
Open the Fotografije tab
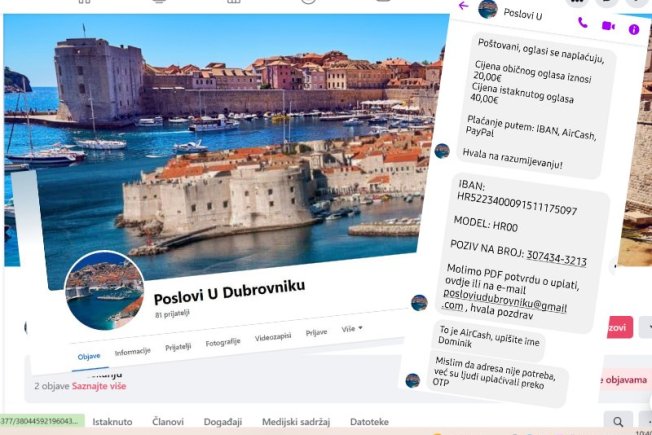point(223,342)
